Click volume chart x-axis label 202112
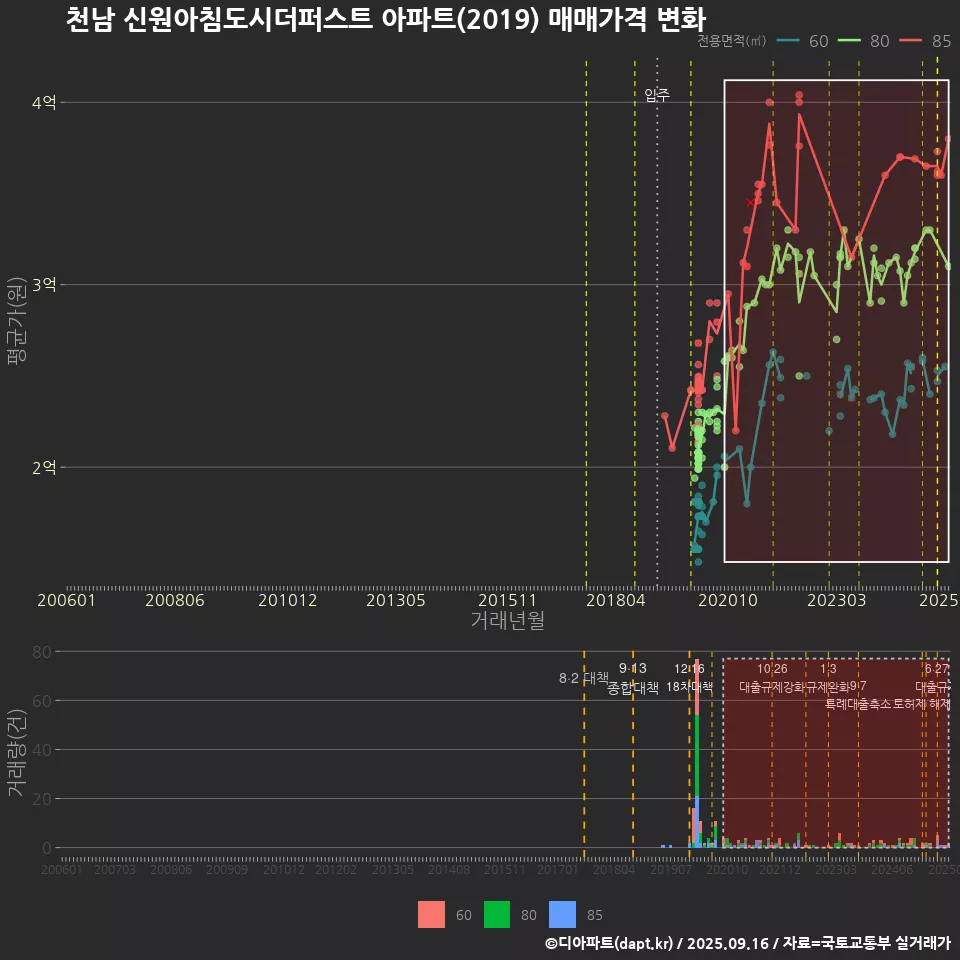 (x=780, y=869)
